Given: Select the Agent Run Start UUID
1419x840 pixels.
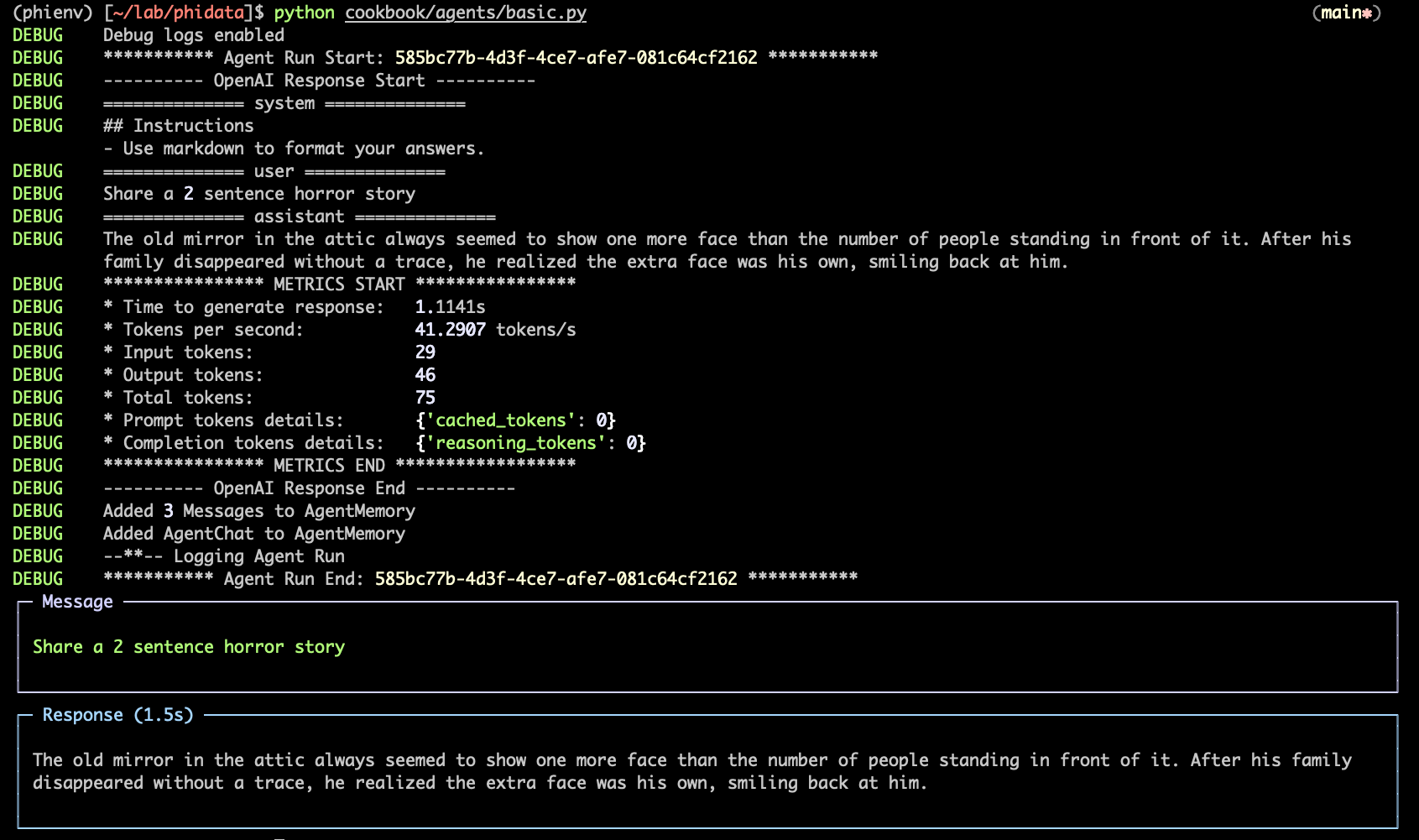Looking at the screenshot, I should tap(573, 57).
